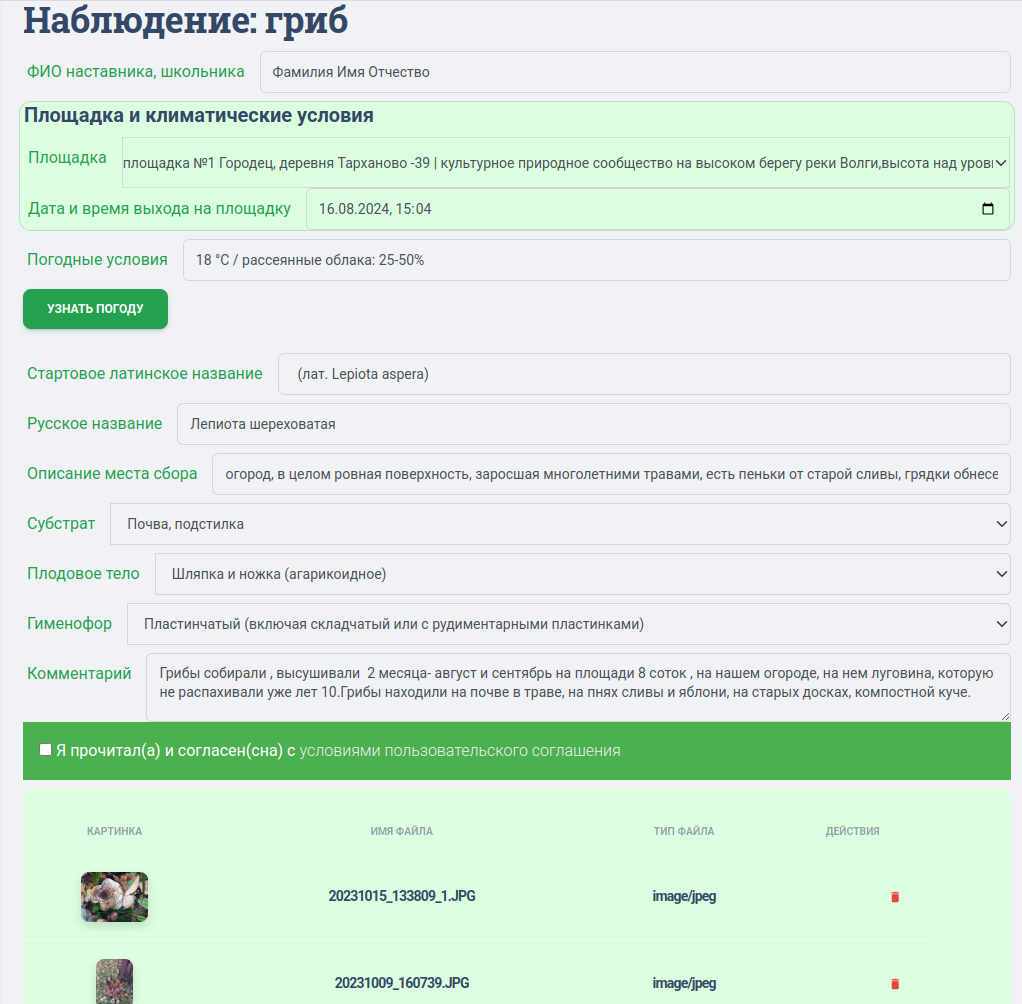This screenshot has width=1022, height=1004.
Task: Open the user agreement terms link
Action: point(459,751)
